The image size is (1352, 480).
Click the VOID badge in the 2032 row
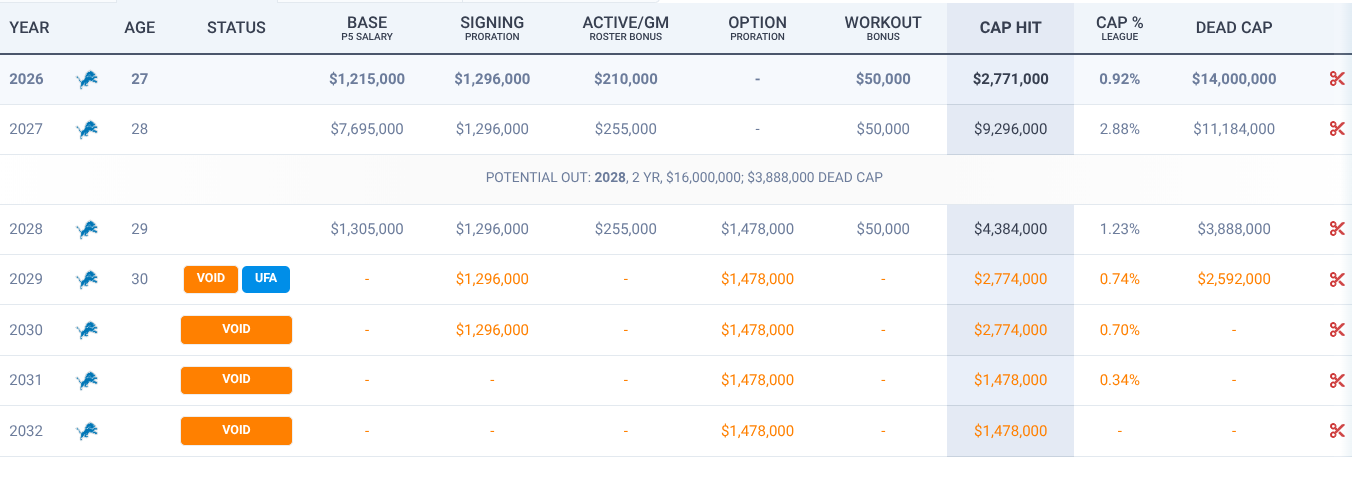pos(236,431)
